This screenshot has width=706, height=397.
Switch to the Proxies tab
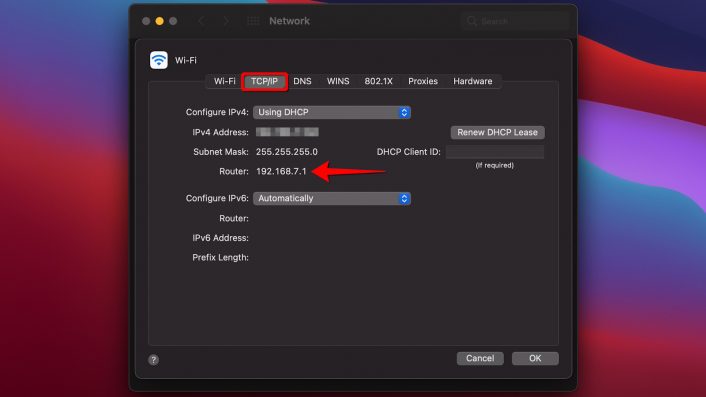point(423,81)
